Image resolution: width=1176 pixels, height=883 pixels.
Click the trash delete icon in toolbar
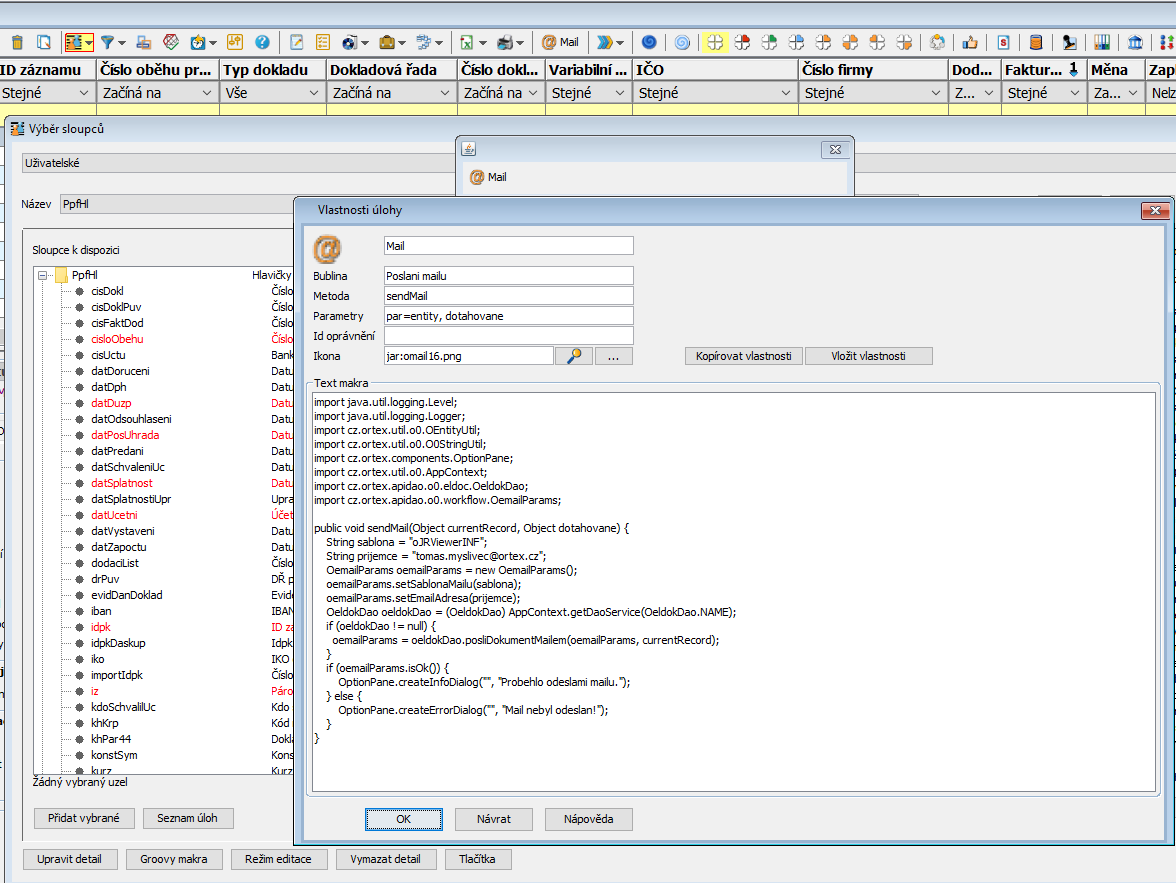(17, 42)
